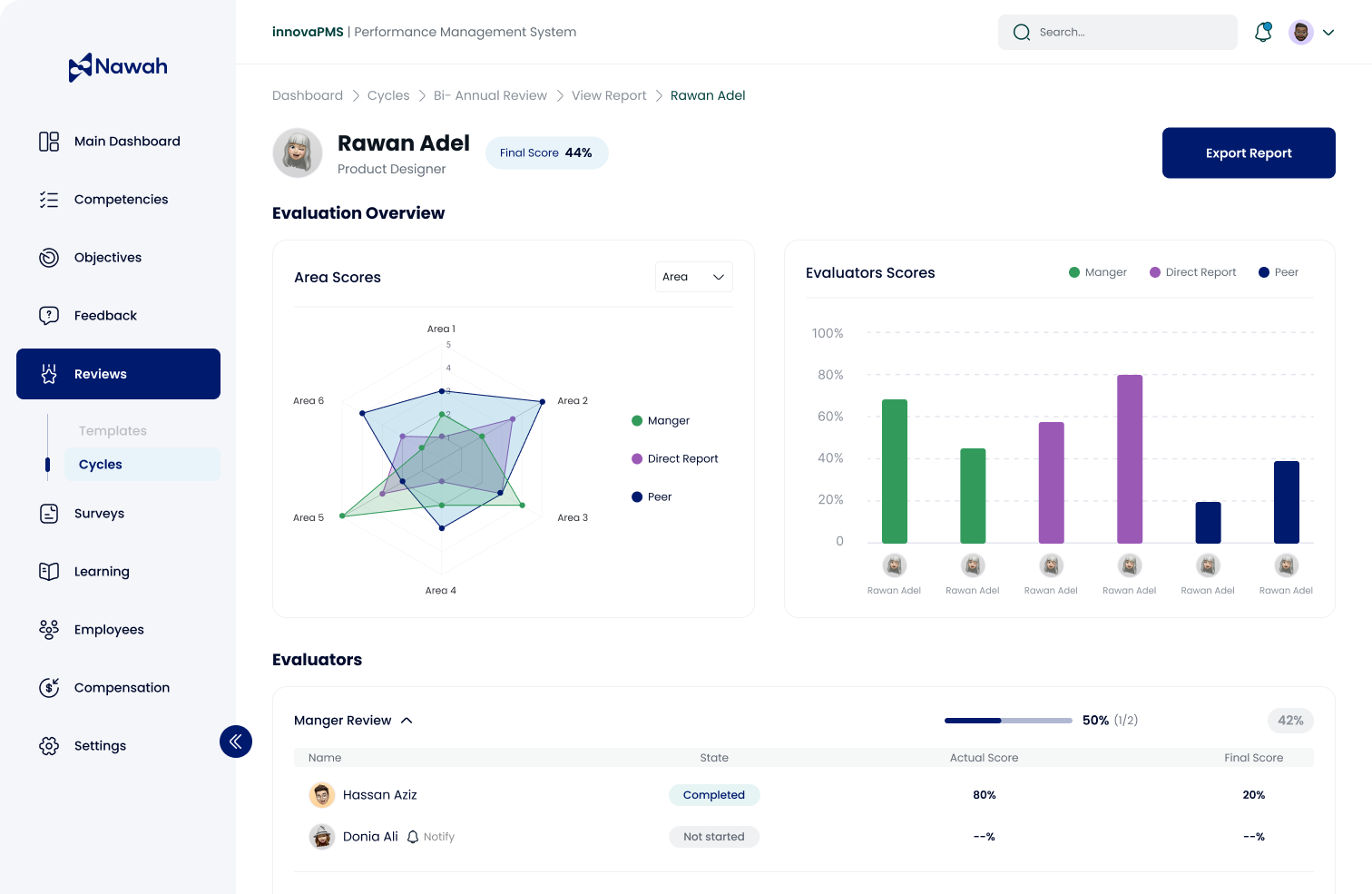Click the Main Dashboard sidebar icon

coord(49,142)
